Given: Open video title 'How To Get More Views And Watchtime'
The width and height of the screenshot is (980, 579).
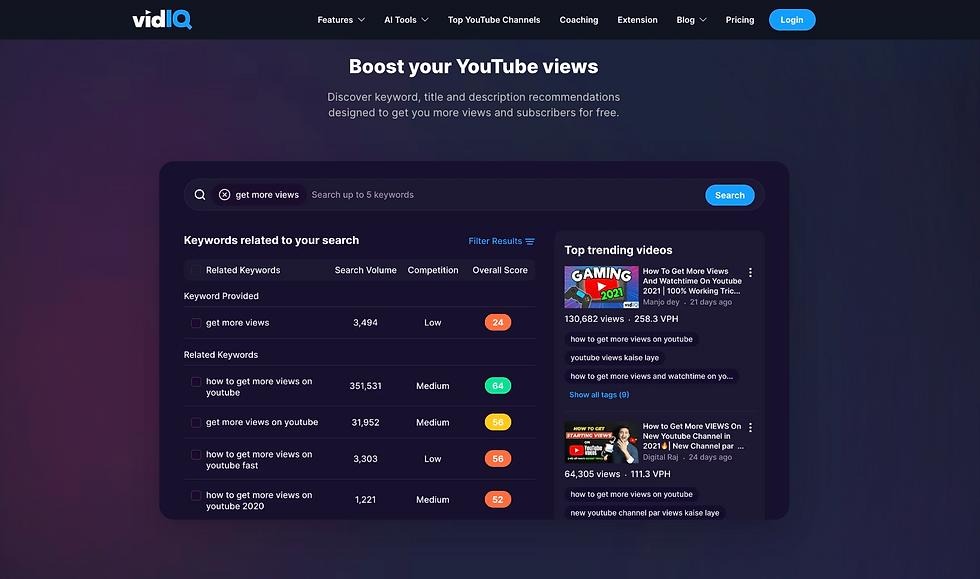Looking at the screenshot, I should coord(692,281).
